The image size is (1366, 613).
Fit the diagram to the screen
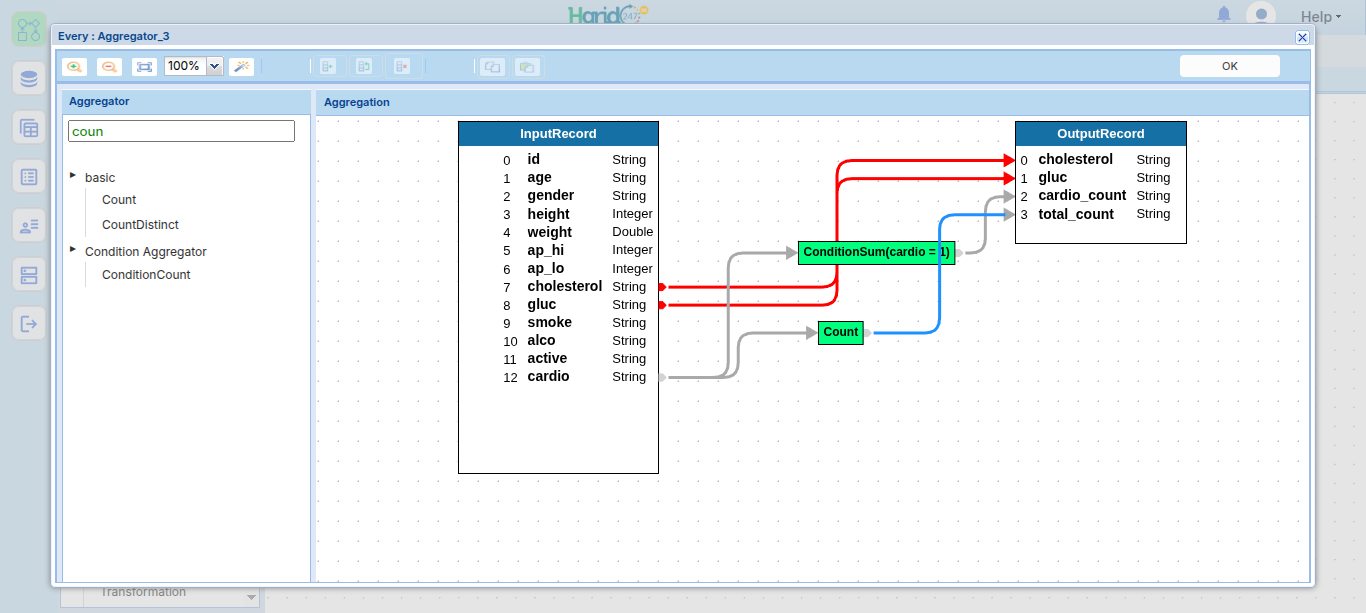pos(145,67)
